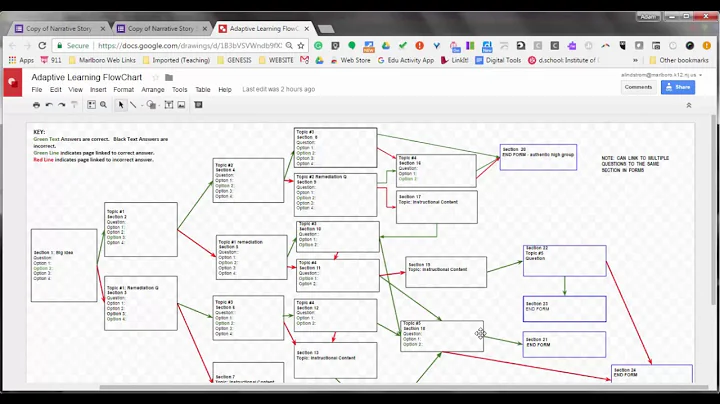Click the green Grammarly extension icon

tap(318, 45)
